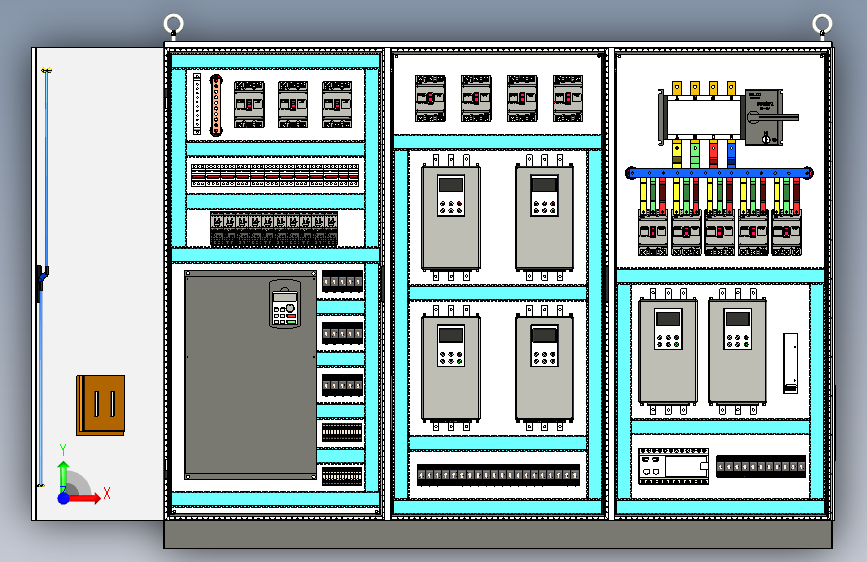Select third terminal block right of large drive

[342, 385]
